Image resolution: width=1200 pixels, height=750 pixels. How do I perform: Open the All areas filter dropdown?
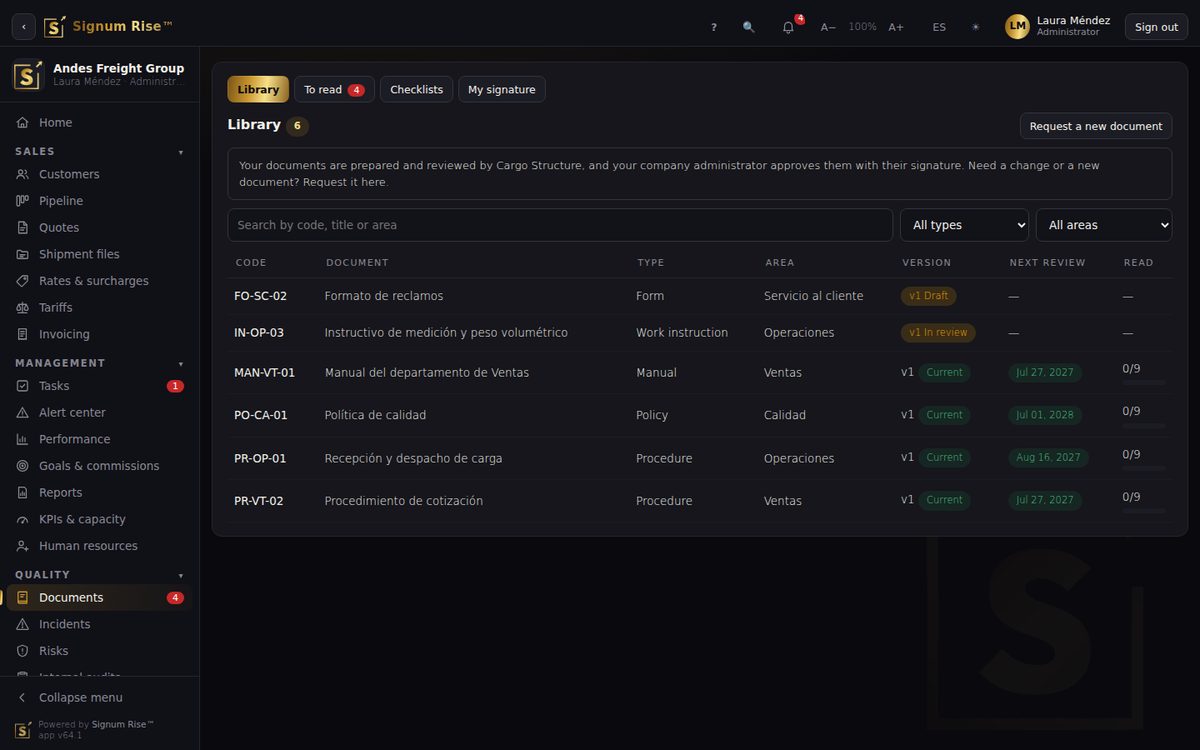pos(1104,225)
